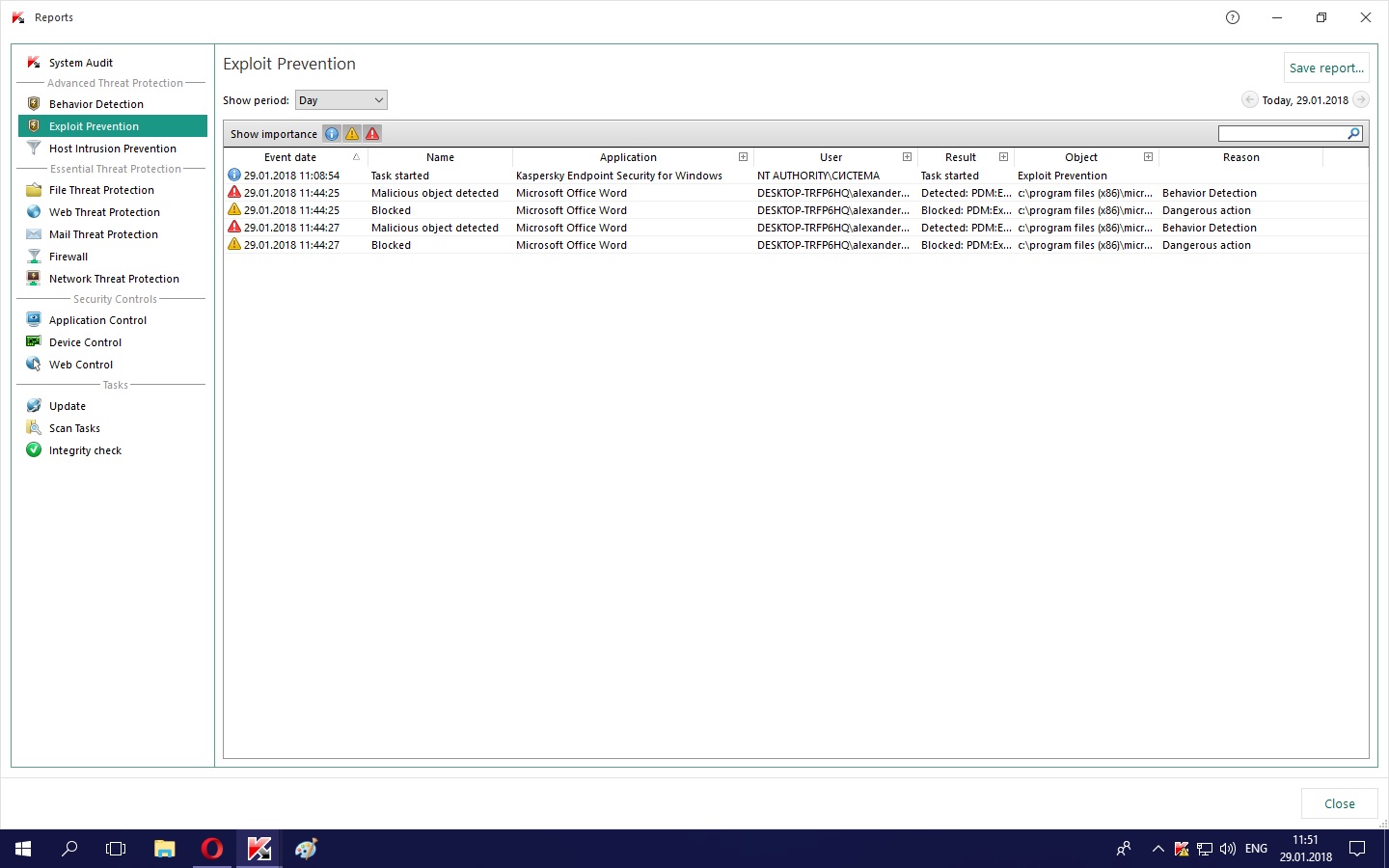Click the Application Control icon
1389x868 pixels.
click(34, 319)
